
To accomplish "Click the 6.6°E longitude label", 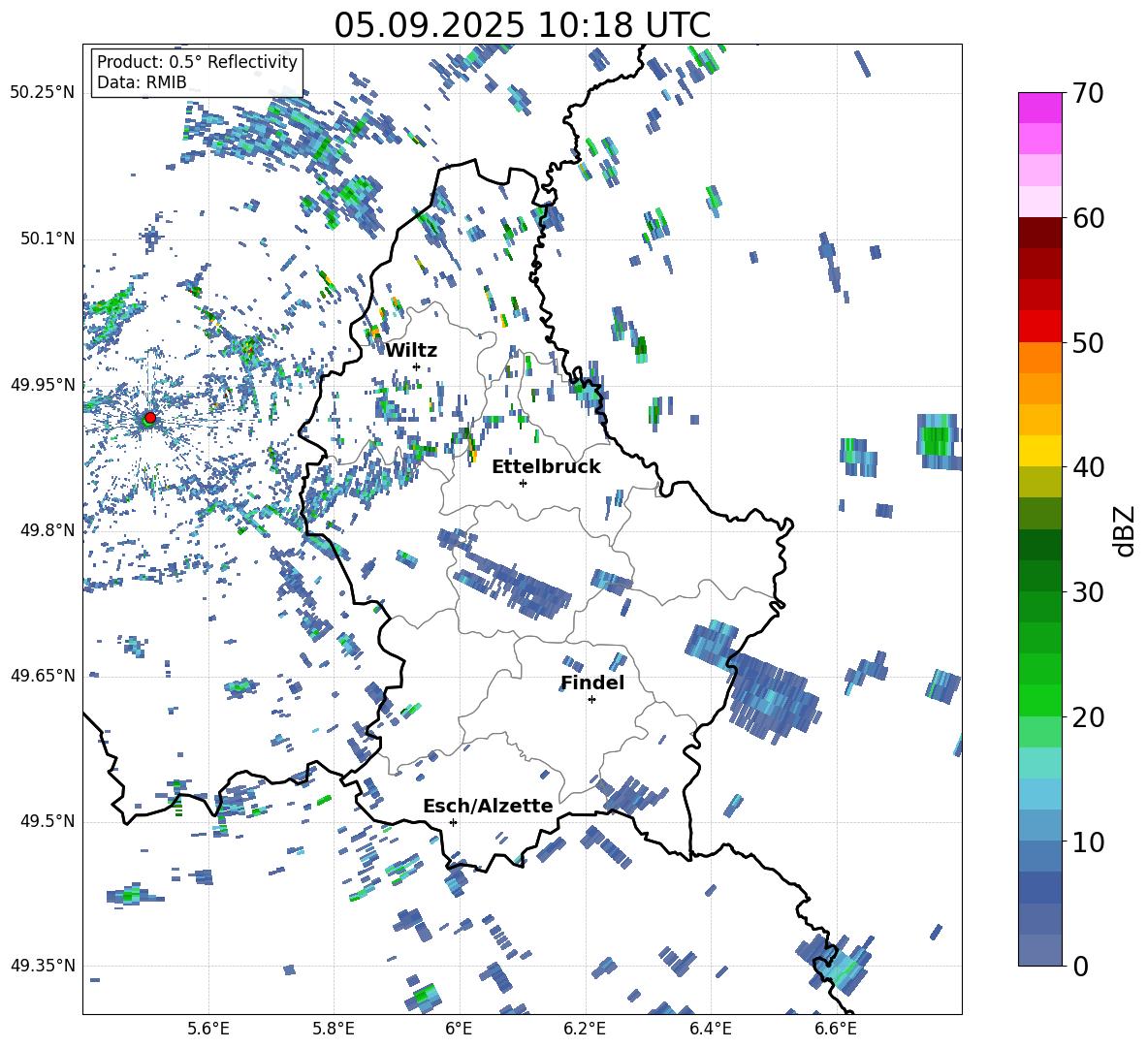I will pyautogui.click(x=836, y=1029).
